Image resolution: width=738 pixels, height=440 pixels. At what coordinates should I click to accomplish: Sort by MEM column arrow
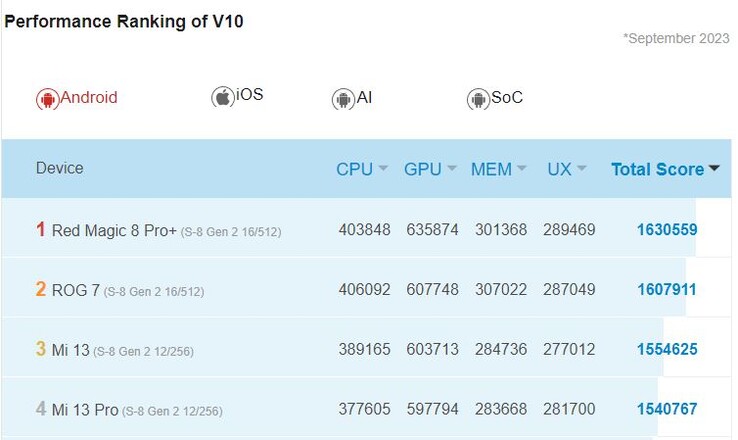tap(523, 170)
